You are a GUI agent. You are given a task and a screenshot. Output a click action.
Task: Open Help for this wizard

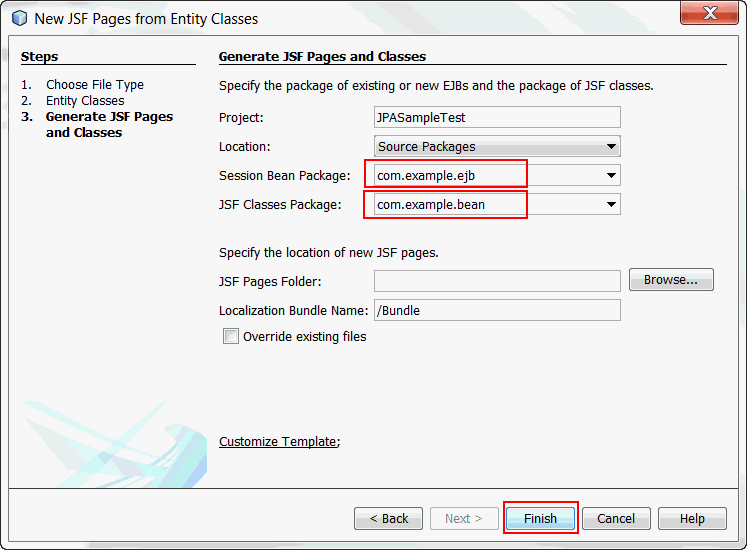pos(692,518)
